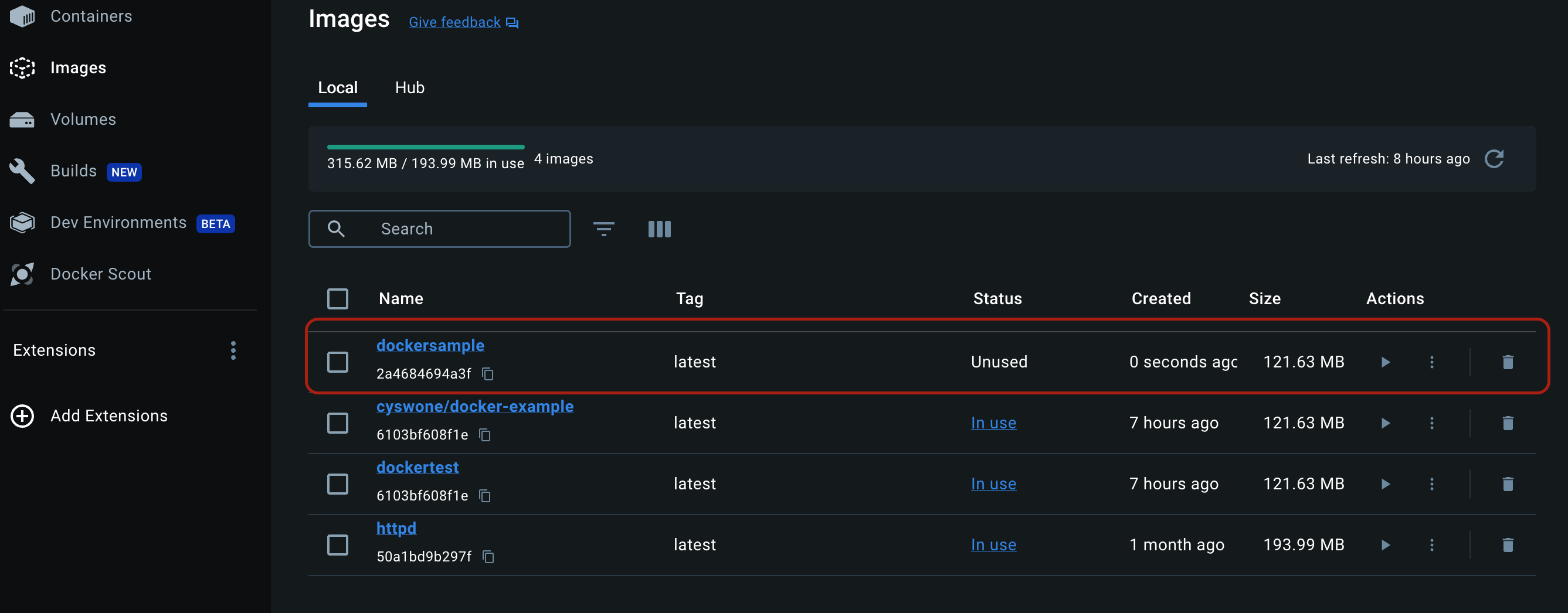Viewport: 1568px width, 613px height.
Task: Delete the cyswone/docker-example image
Action: click(1508, 423)
